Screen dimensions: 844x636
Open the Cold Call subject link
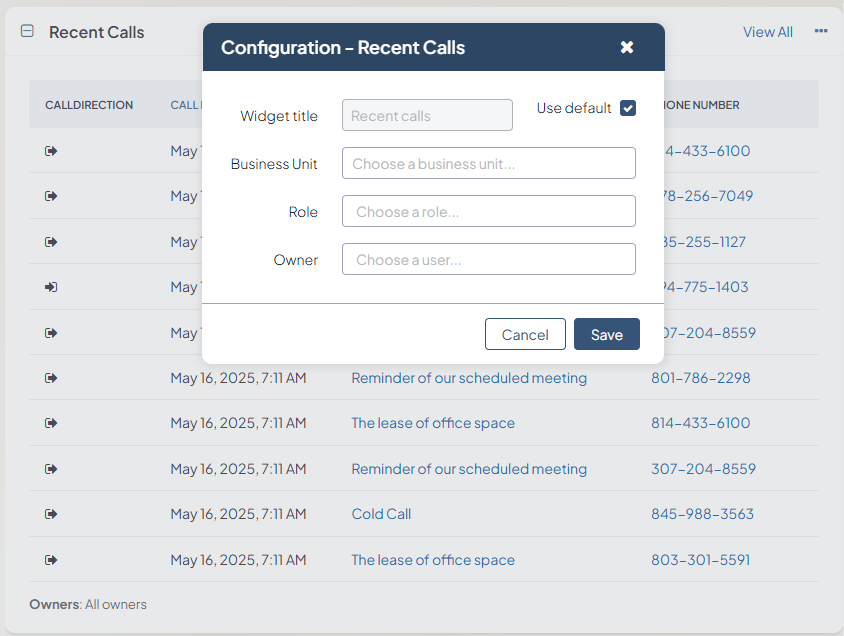tap(381, 514)
